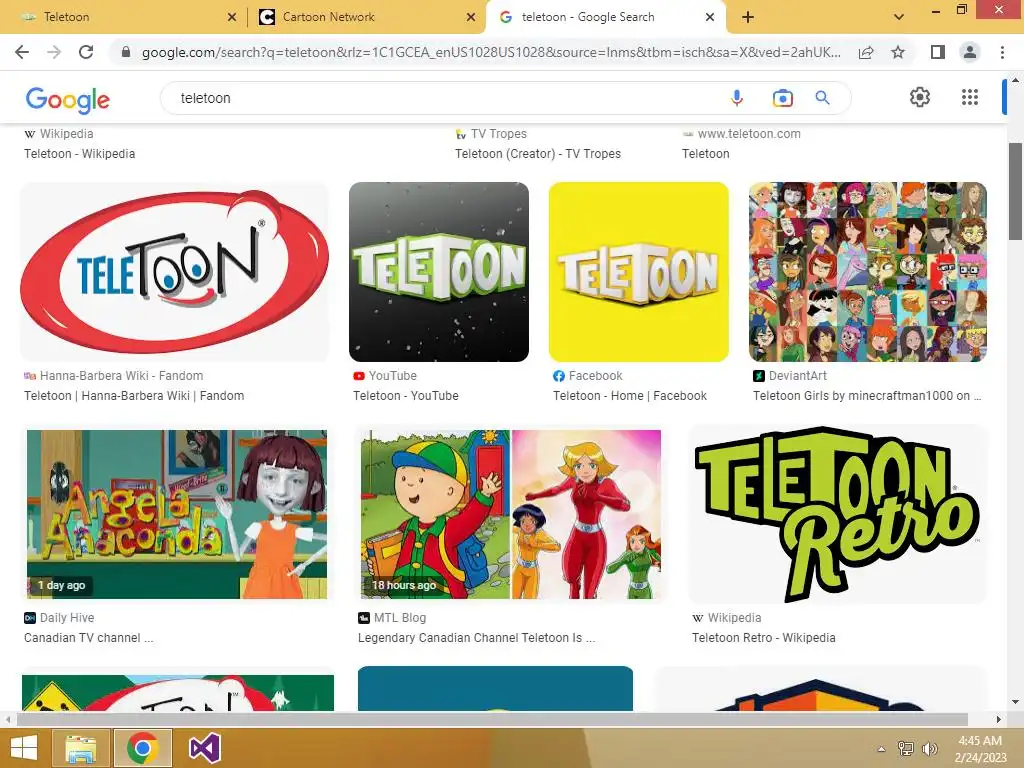Open Daily Hive Canadian TV channel link

[89, 638]
